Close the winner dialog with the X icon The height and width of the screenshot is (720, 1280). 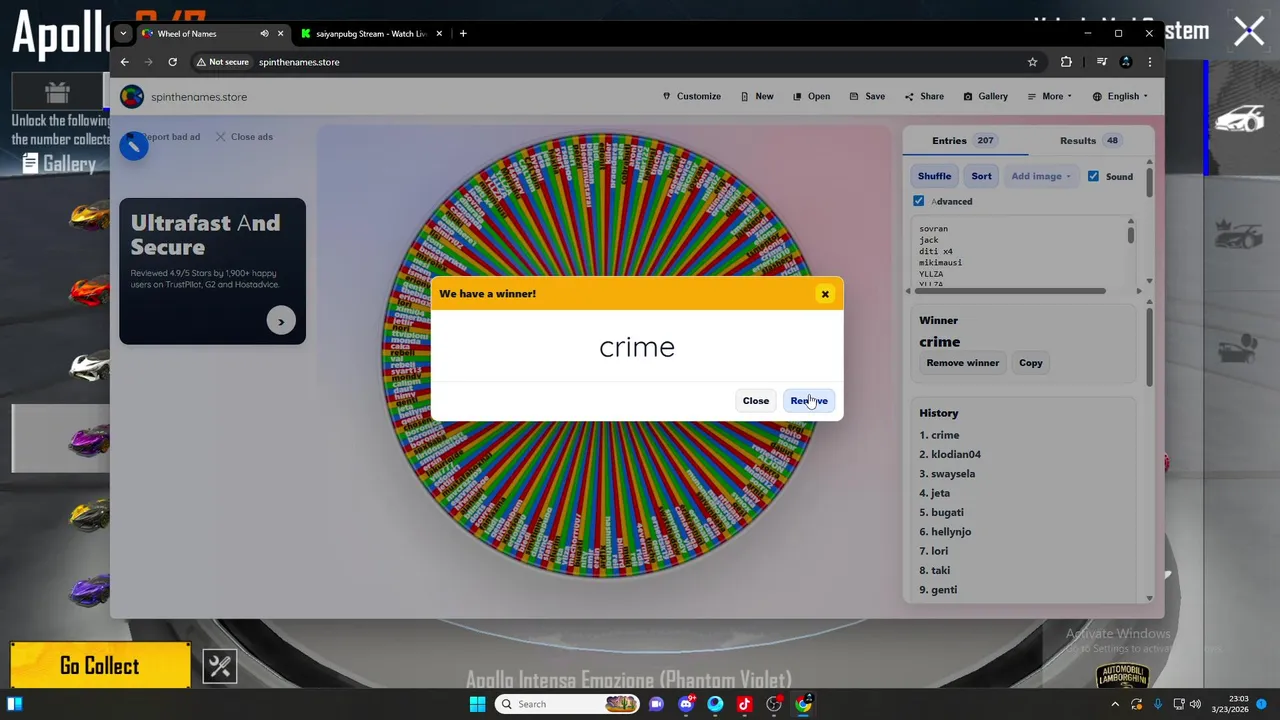point(825,294)
